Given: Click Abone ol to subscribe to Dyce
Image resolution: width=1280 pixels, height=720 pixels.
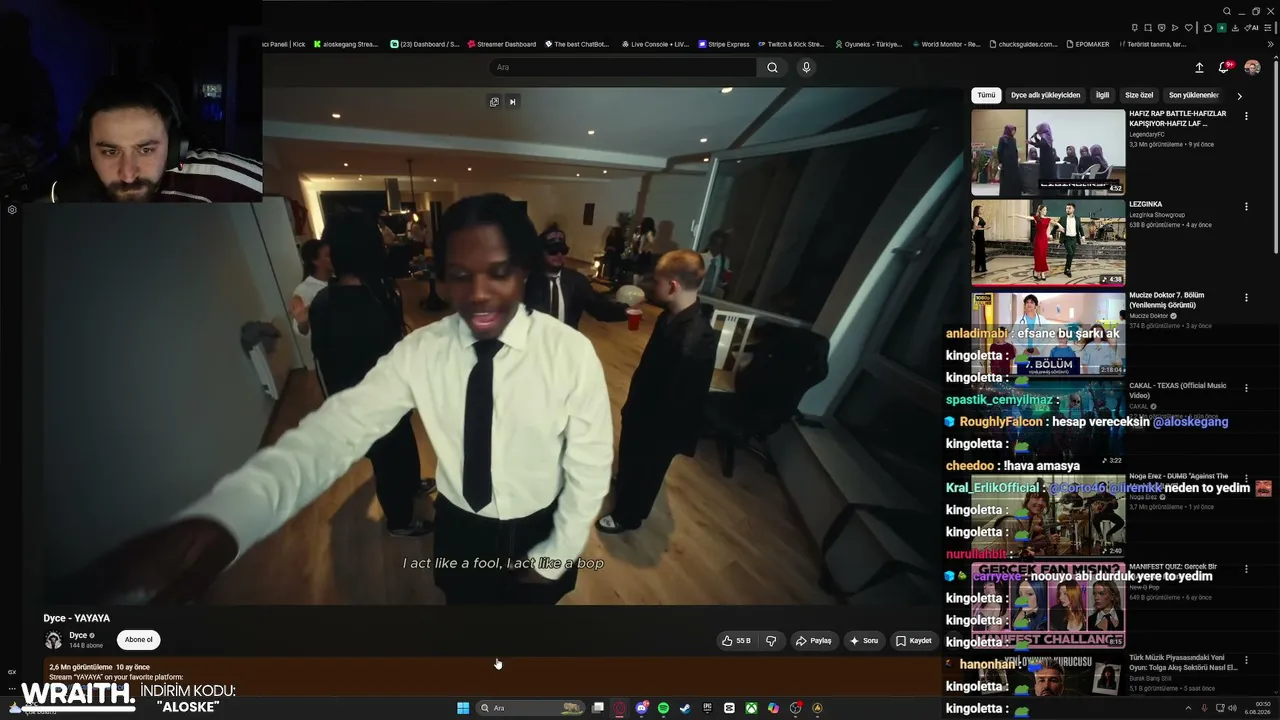Looking at the screenshot, I should [x=138, y=640].
